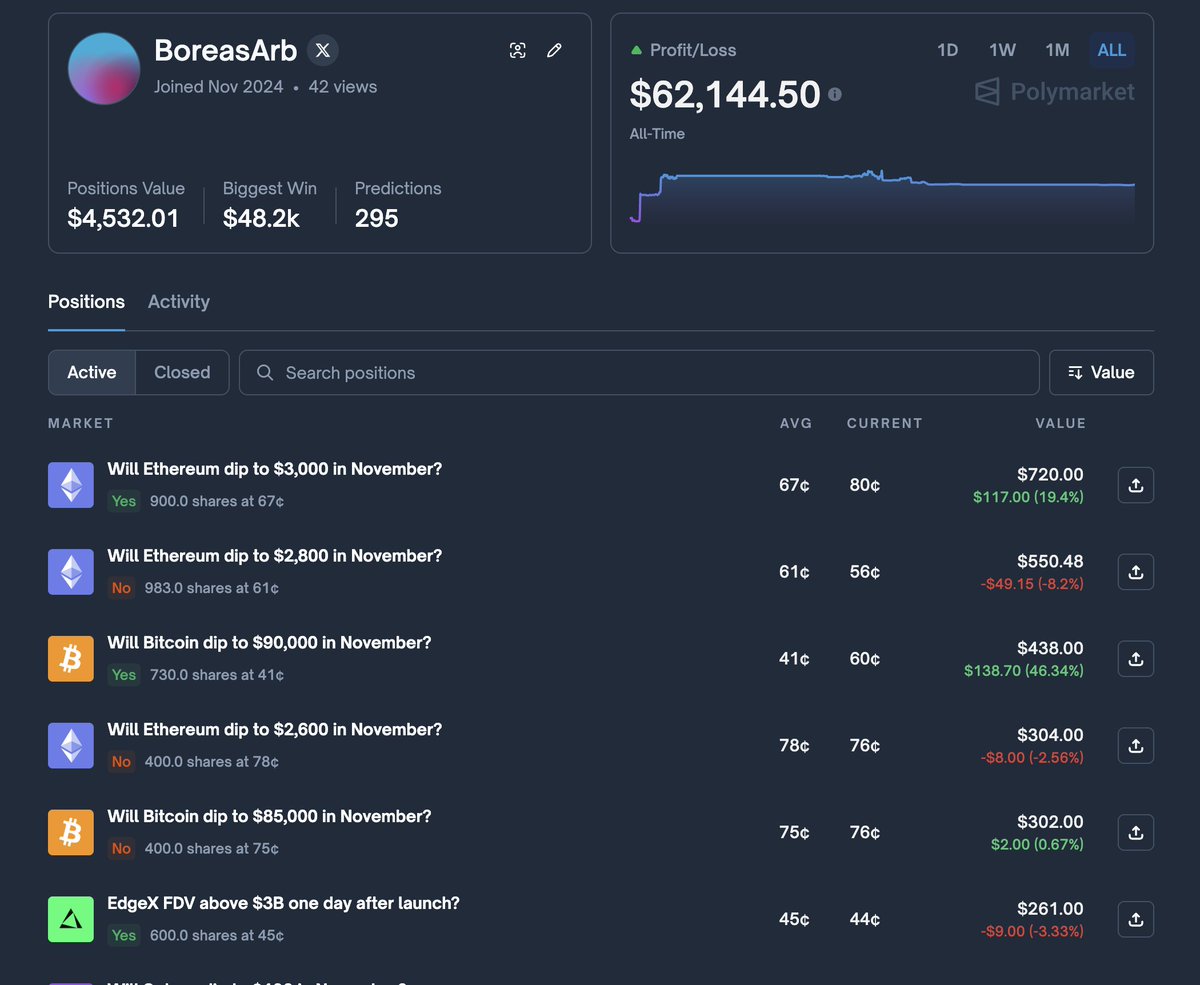The height and width of the screenshot is (985, 1200).
Task: Click the $48.2k Biggest Win figure
Action: [x=261, y=218]
